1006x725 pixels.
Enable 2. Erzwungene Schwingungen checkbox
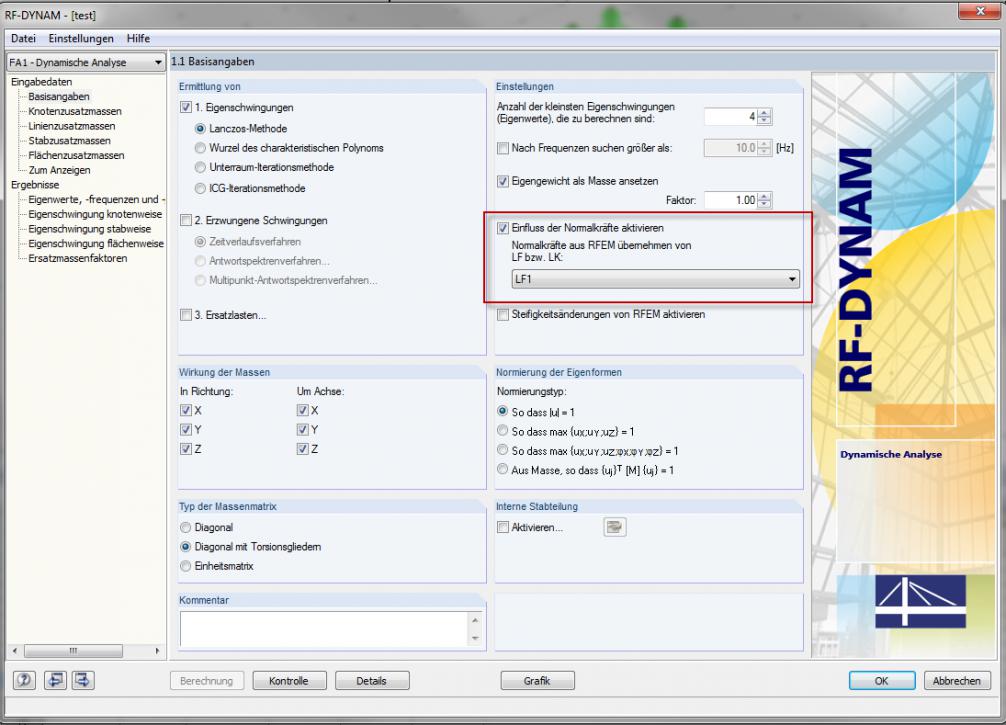pos(186,220)
